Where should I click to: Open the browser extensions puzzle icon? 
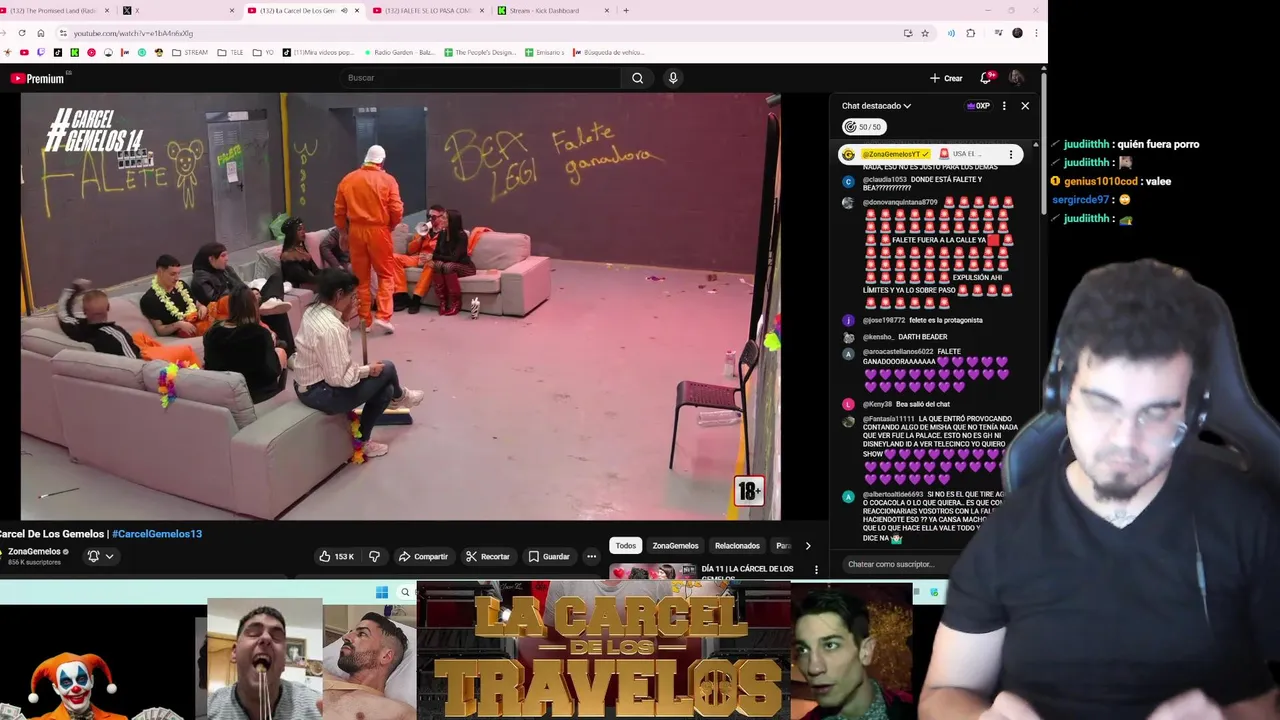tap(970, 33)
